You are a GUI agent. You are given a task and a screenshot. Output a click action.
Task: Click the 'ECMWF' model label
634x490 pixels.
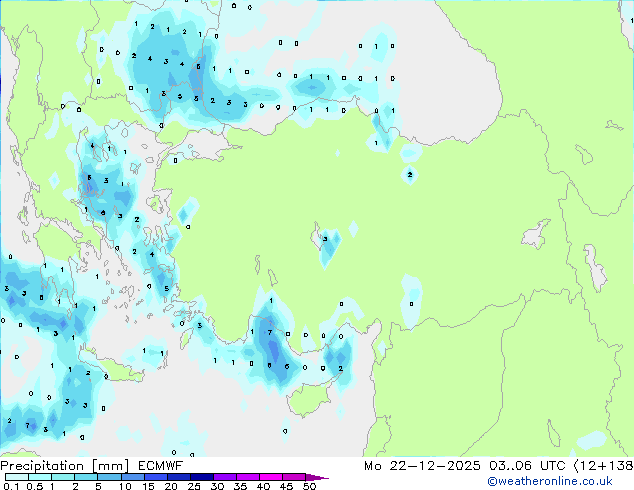(161, 466)
